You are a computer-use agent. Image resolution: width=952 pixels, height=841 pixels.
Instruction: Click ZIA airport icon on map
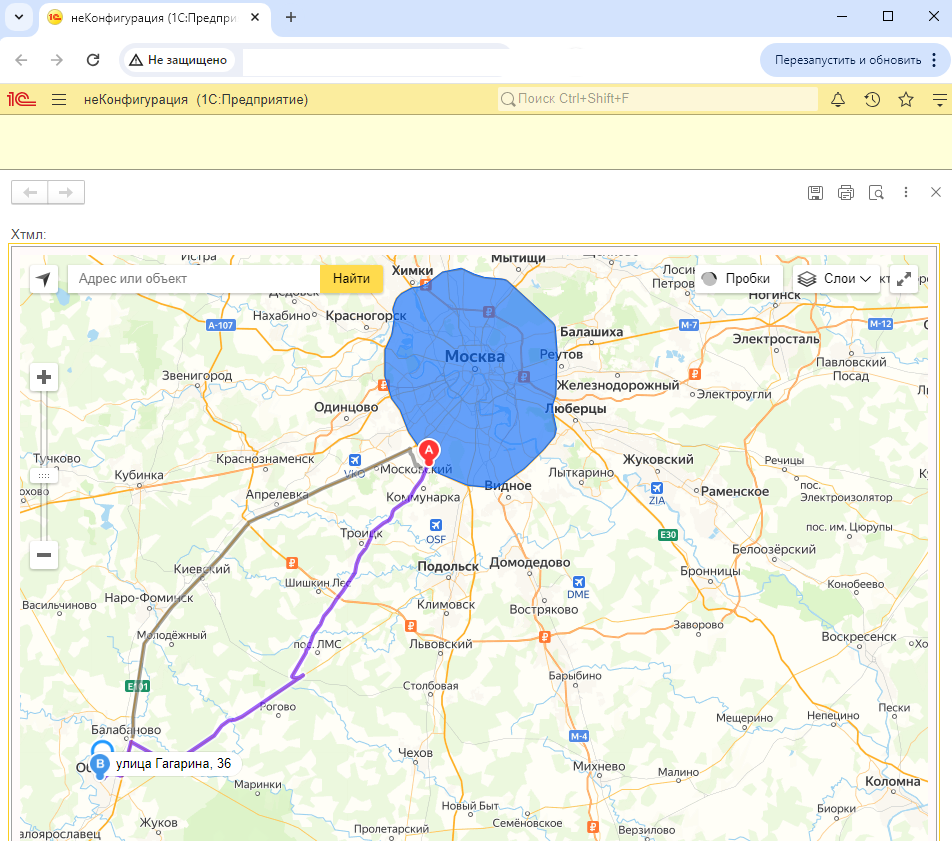tap(656, 488)
